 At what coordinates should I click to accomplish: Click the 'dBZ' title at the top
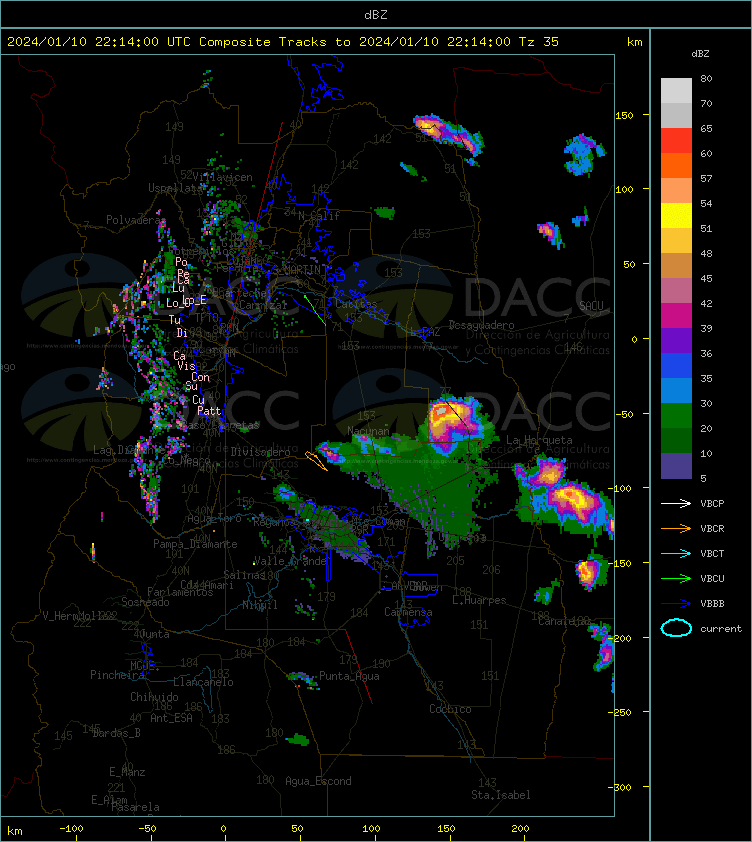(375, 15)
